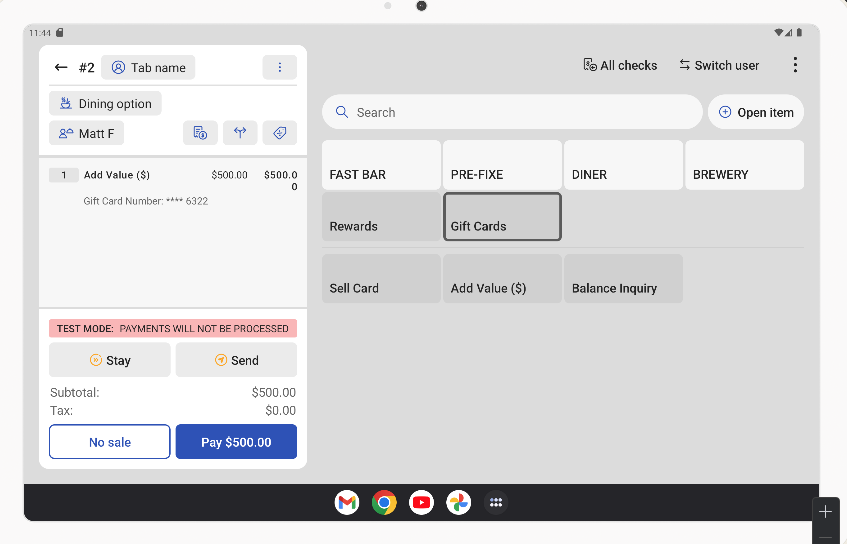Open YouTube from the dock
847x544 pixels.
tap(421, 502)
